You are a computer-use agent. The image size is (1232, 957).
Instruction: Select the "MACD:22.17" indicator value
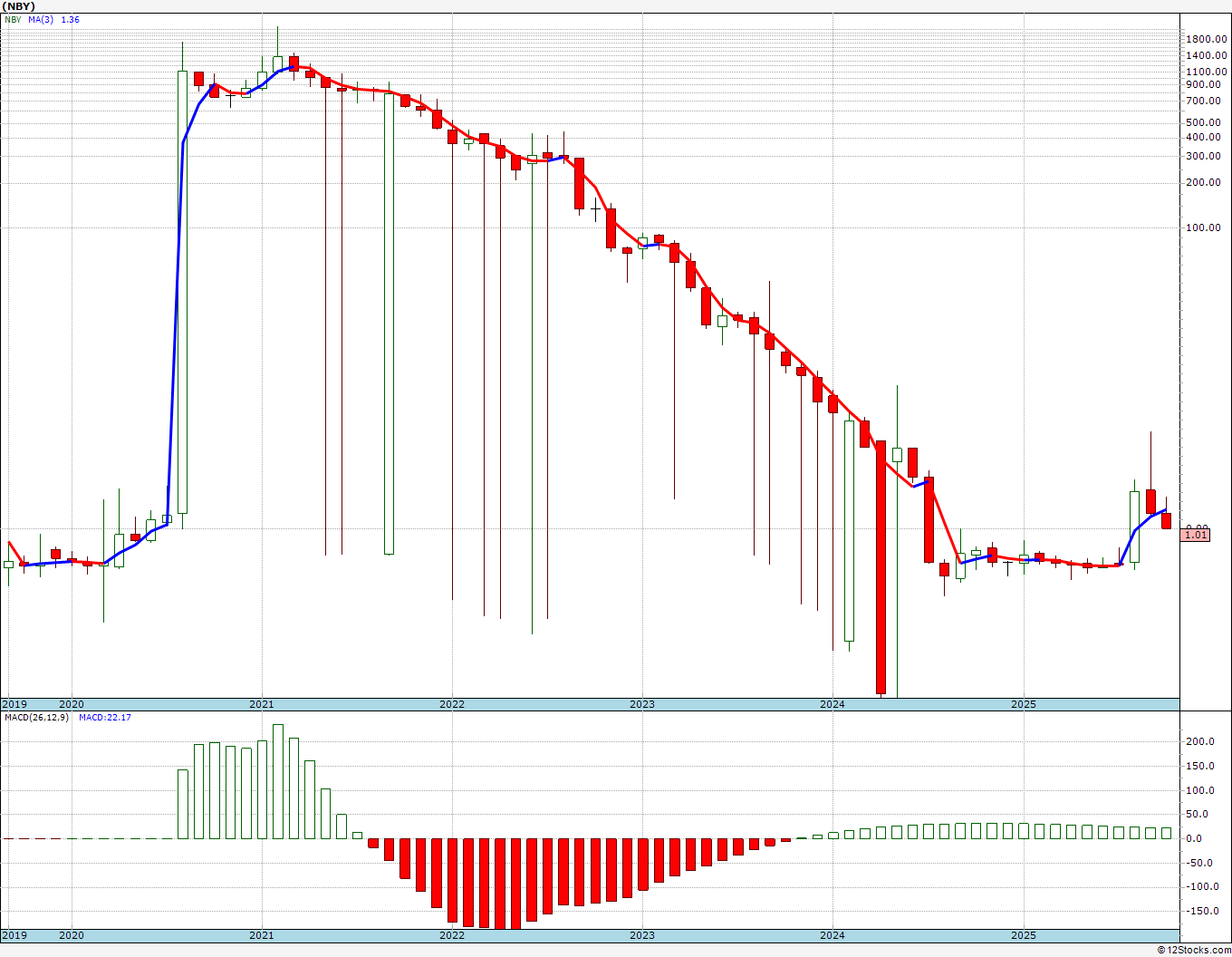click(105, 718)
